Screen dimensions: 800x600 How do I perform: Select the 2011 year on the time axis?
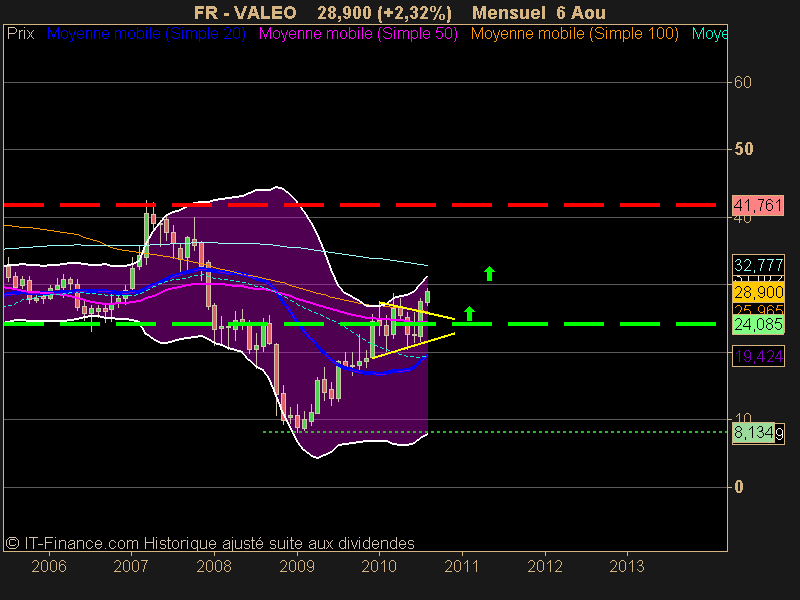coord(462,566)
